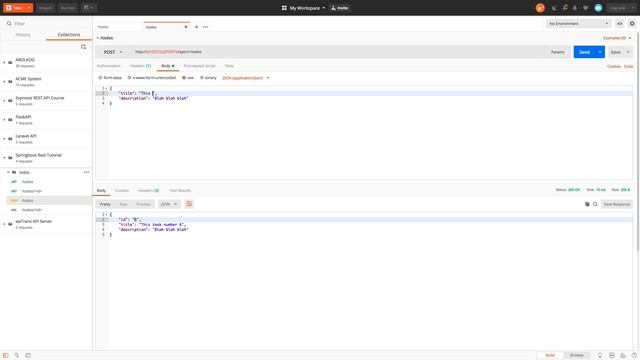Open the New button dropdown arrow
This screenshot has width=640, height=360.
tap(29, 8)
